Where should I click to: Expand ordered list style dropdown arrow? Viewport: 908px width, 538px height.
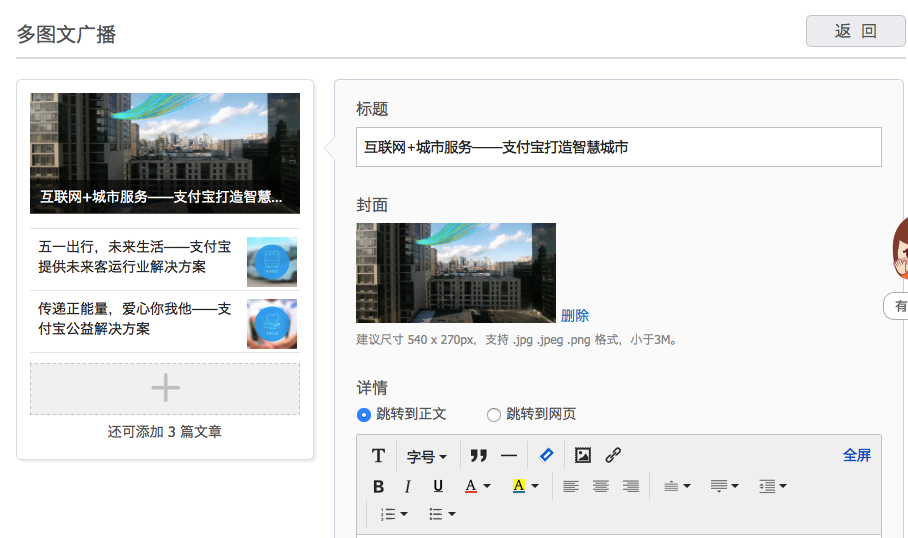coord(404,514)
